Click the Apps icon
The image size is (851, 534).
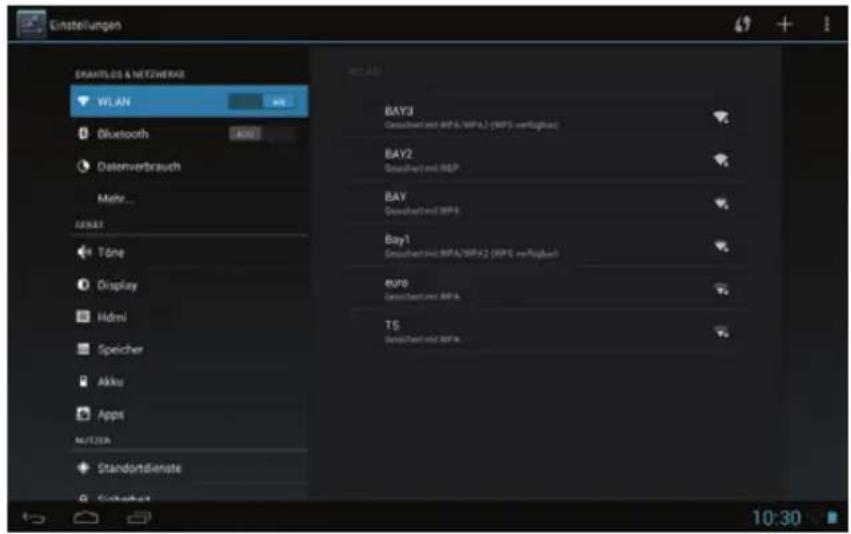(x=83, y=414)
